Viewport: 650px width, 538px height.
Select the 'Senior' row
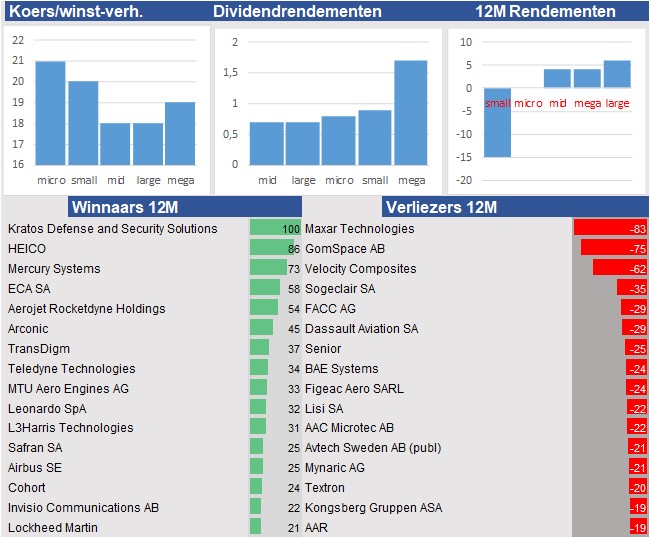(323, 349)
